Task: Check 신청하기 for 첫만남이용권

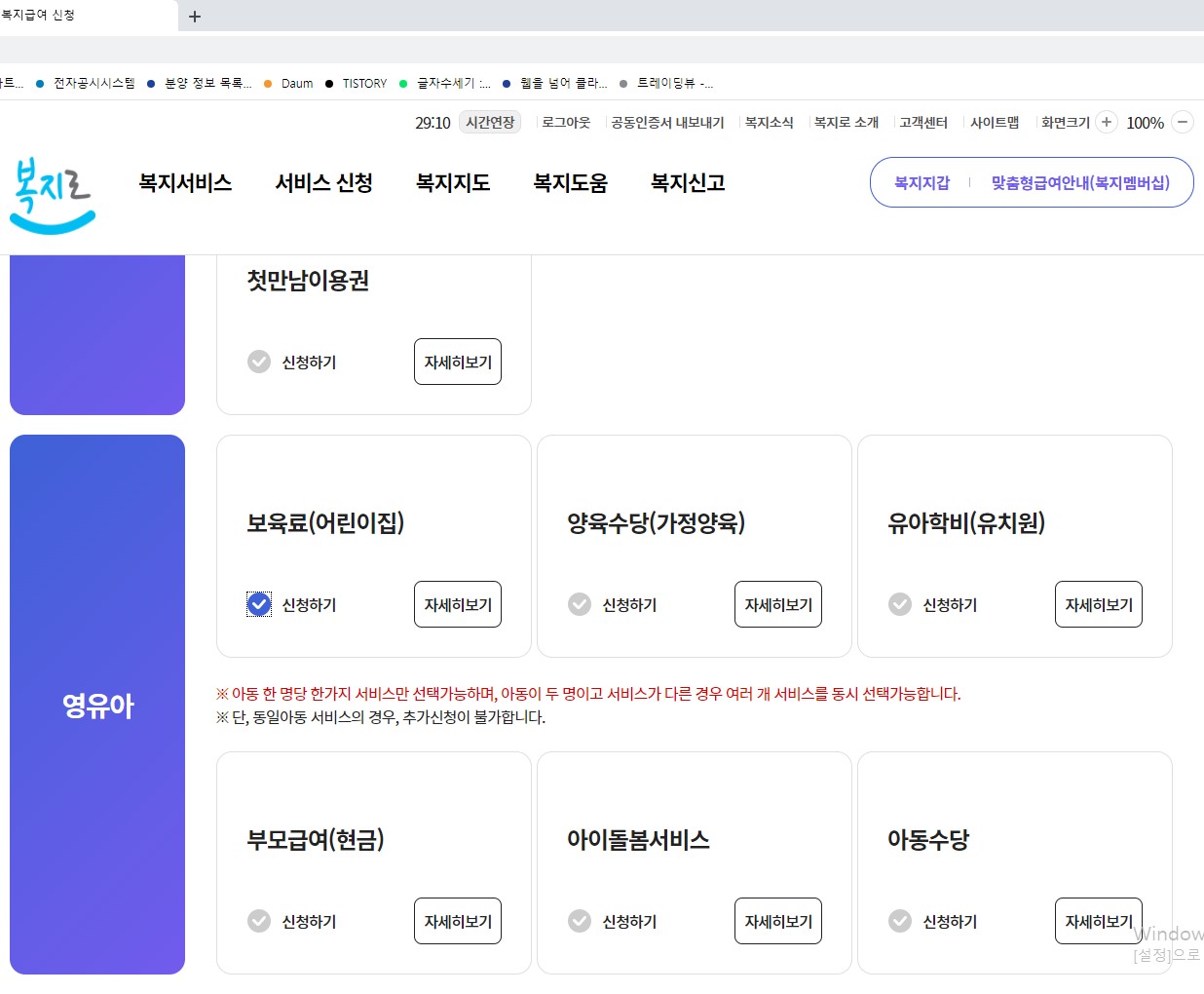Action: click(259, 362)
